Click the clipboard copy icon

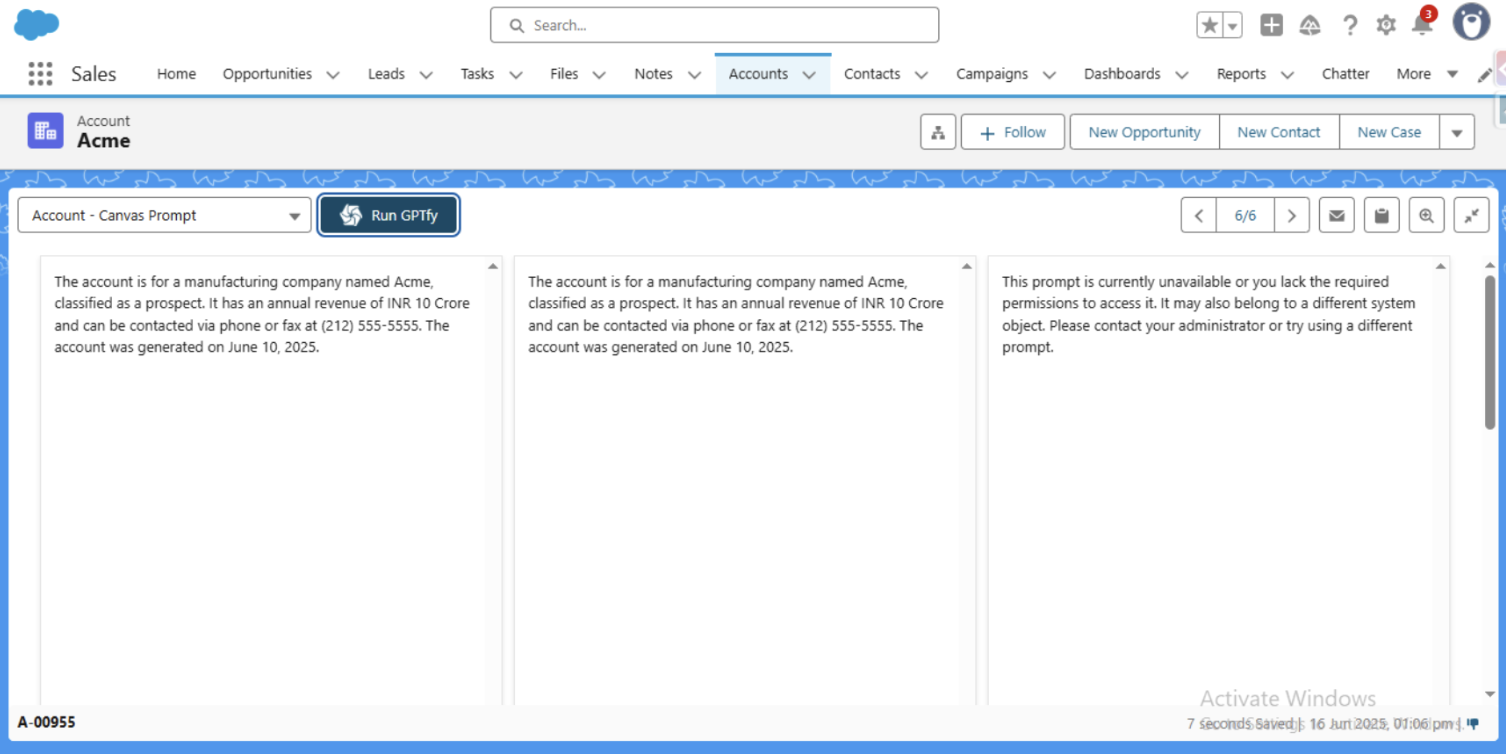click(1381, 216)
